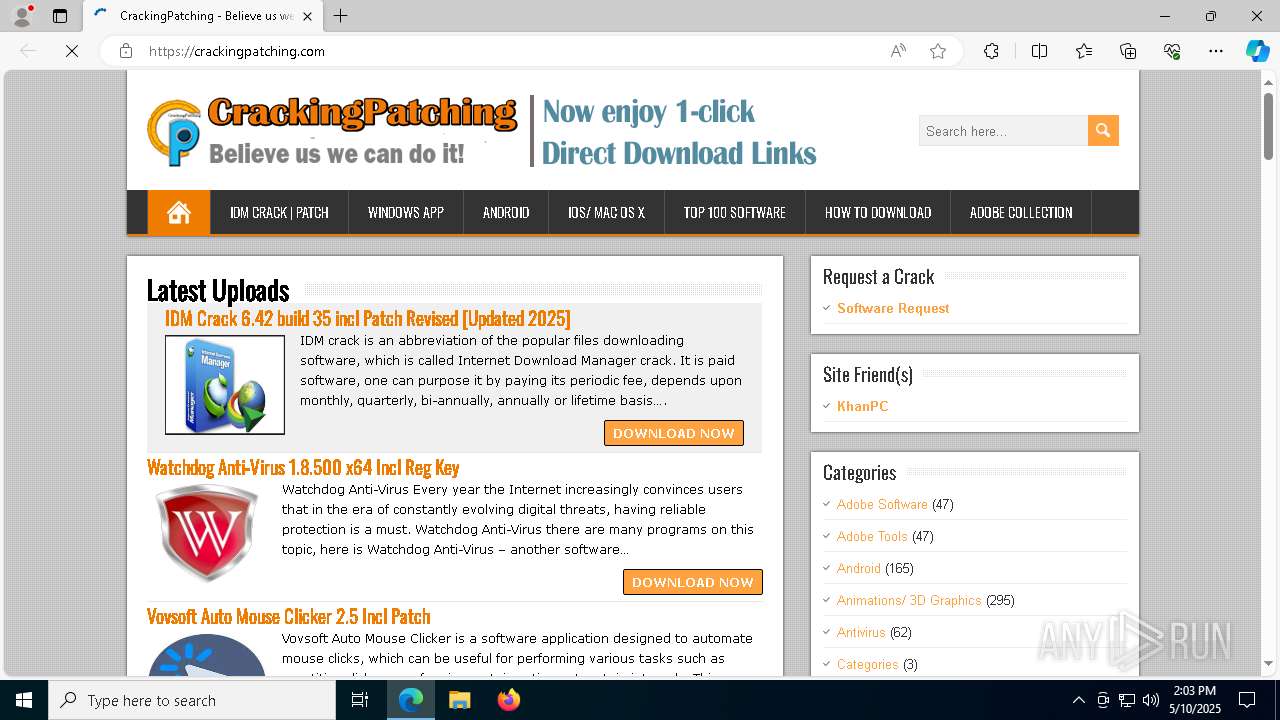The width and height of the screenshot is (1280, 720).
Task: Open Adobe Software category
Action: click(x=882, y=504)
